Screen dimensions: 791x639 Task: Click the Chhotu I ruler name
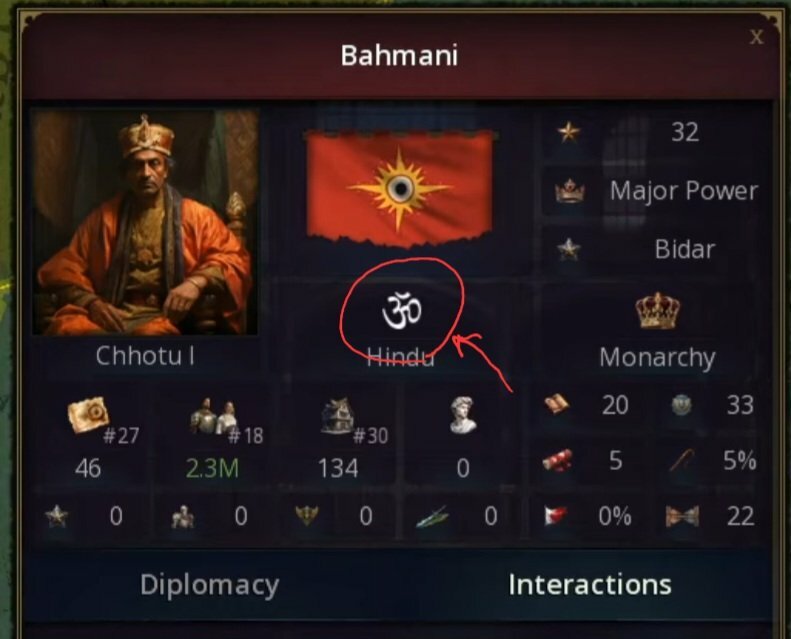145,356
